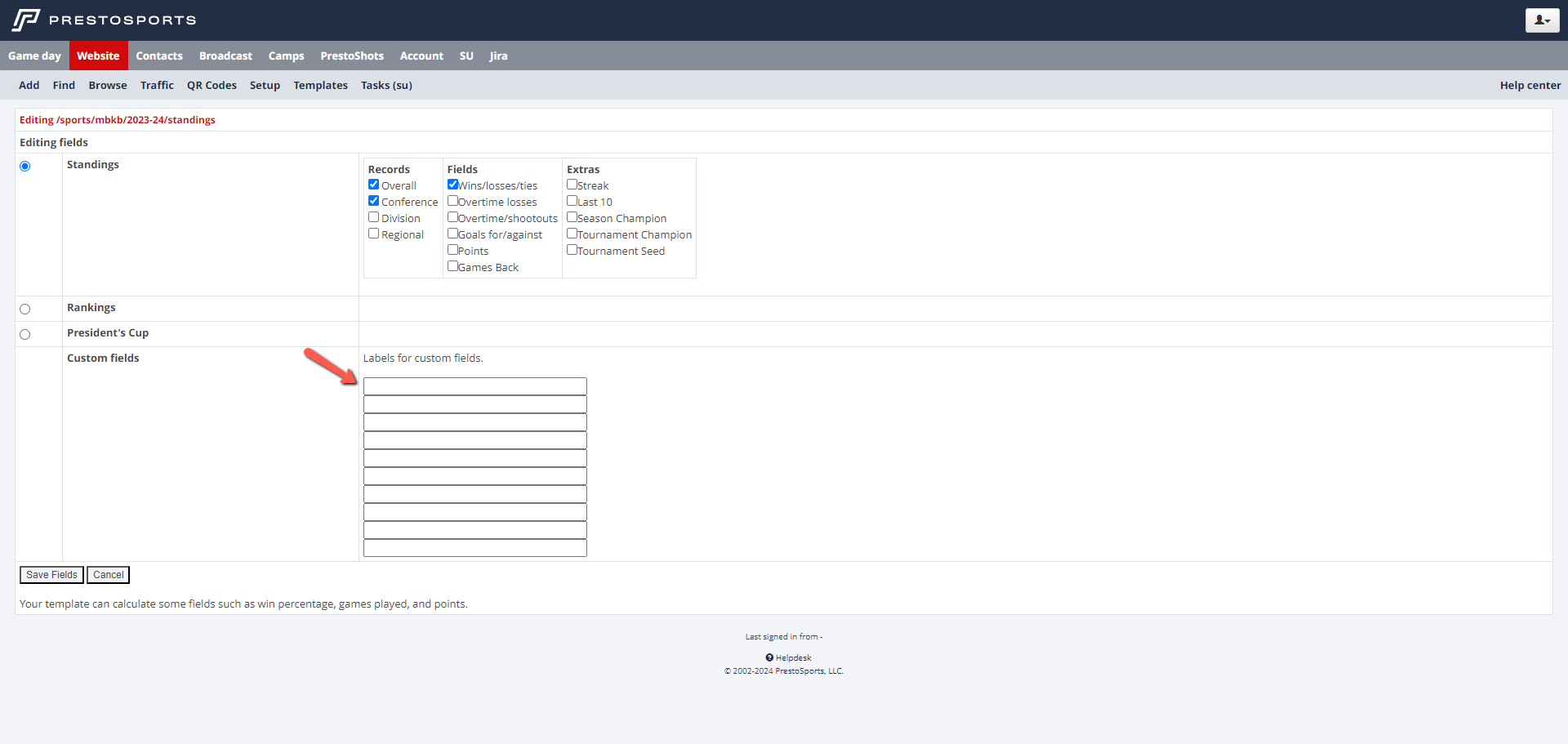
Task: Click Find in the submenu
Action: (64, 85)
